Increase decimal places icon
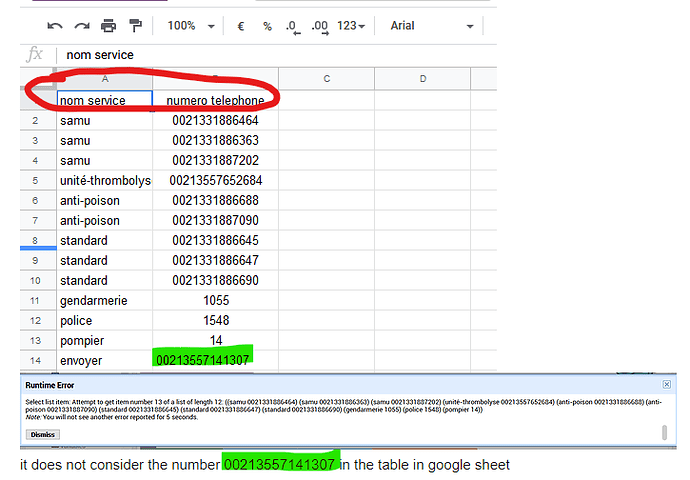The image size is (690, 480). pos(320,27)
